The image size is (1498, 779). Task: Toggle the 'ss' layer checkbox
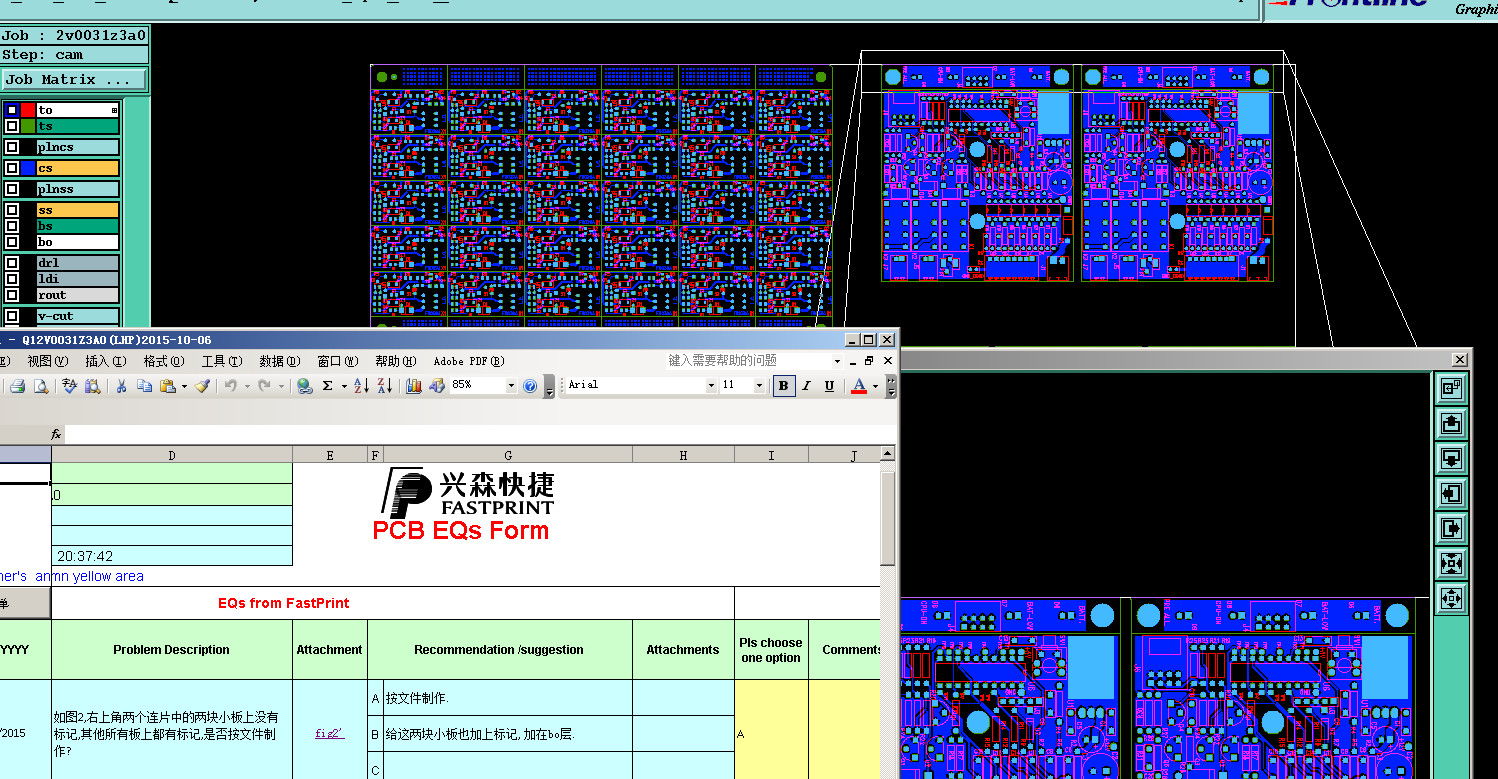(x=12, y=210)
